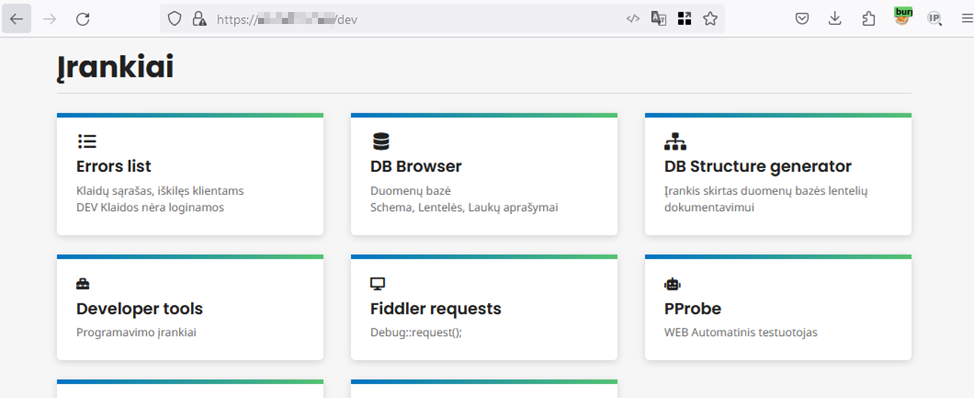The height and width of the screenshot is (398, 974).
Task: Open the Errors list title
Action: (x=114, y=166)
